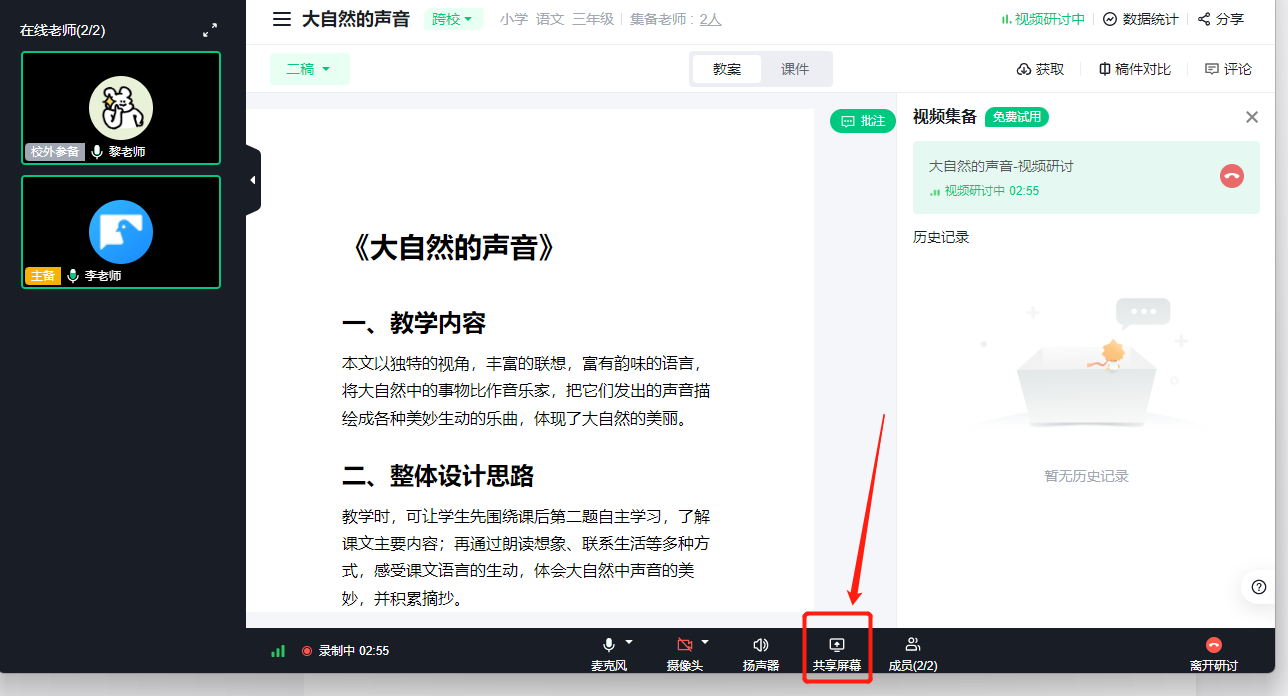Click the 视频研讨中 02:55 timer text
Viewport: 1288px width, 696px height.
[991, 191]
